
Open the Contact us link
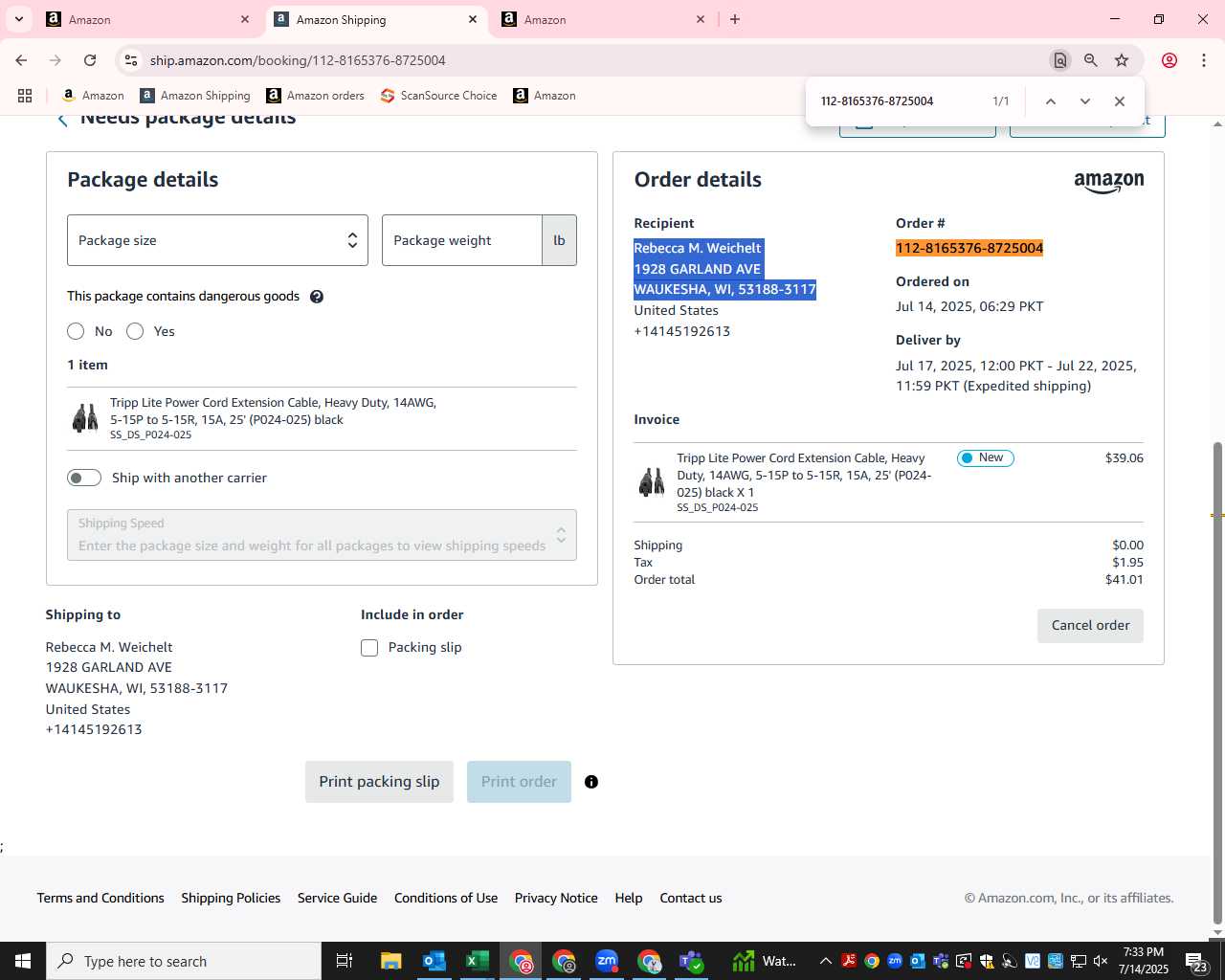(690, 898)
